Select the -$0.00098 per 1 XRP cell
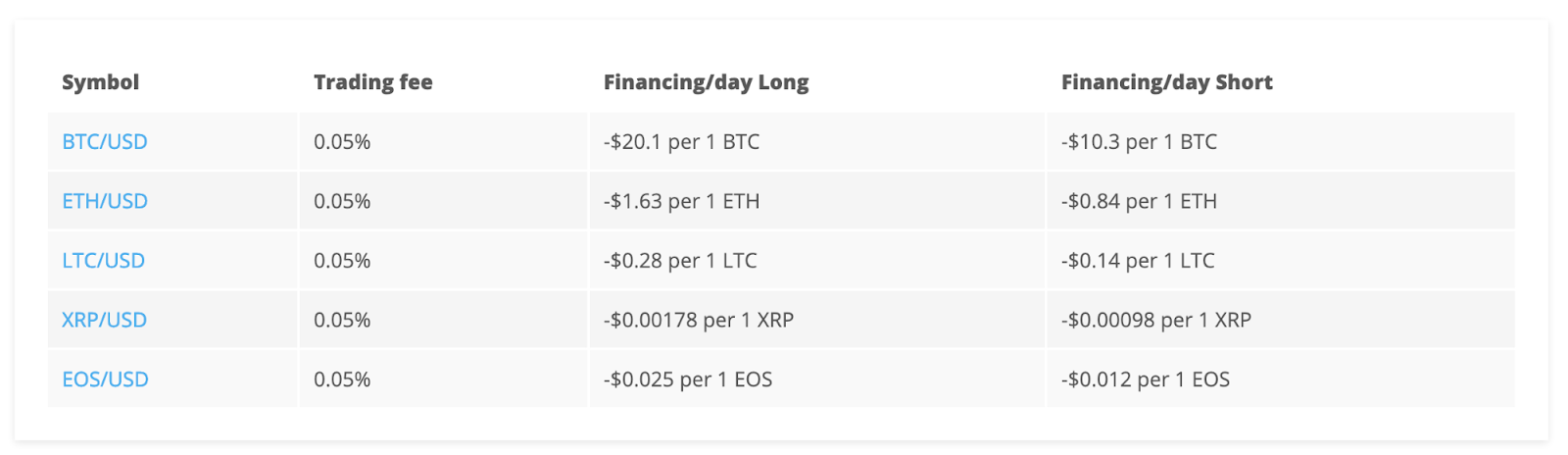Screen dimensions: 1568x455 [x=1155, y=320]
